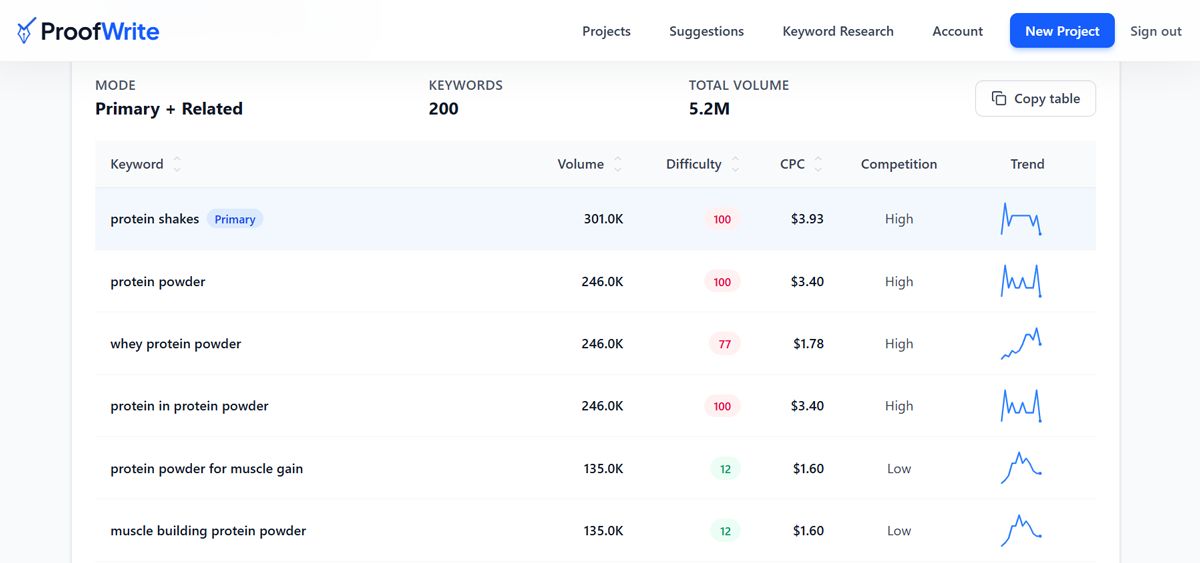This screenshot has height=563, width=1200.
Task: Click the Primary badge on protein shakes
Action: coord(235,219)
